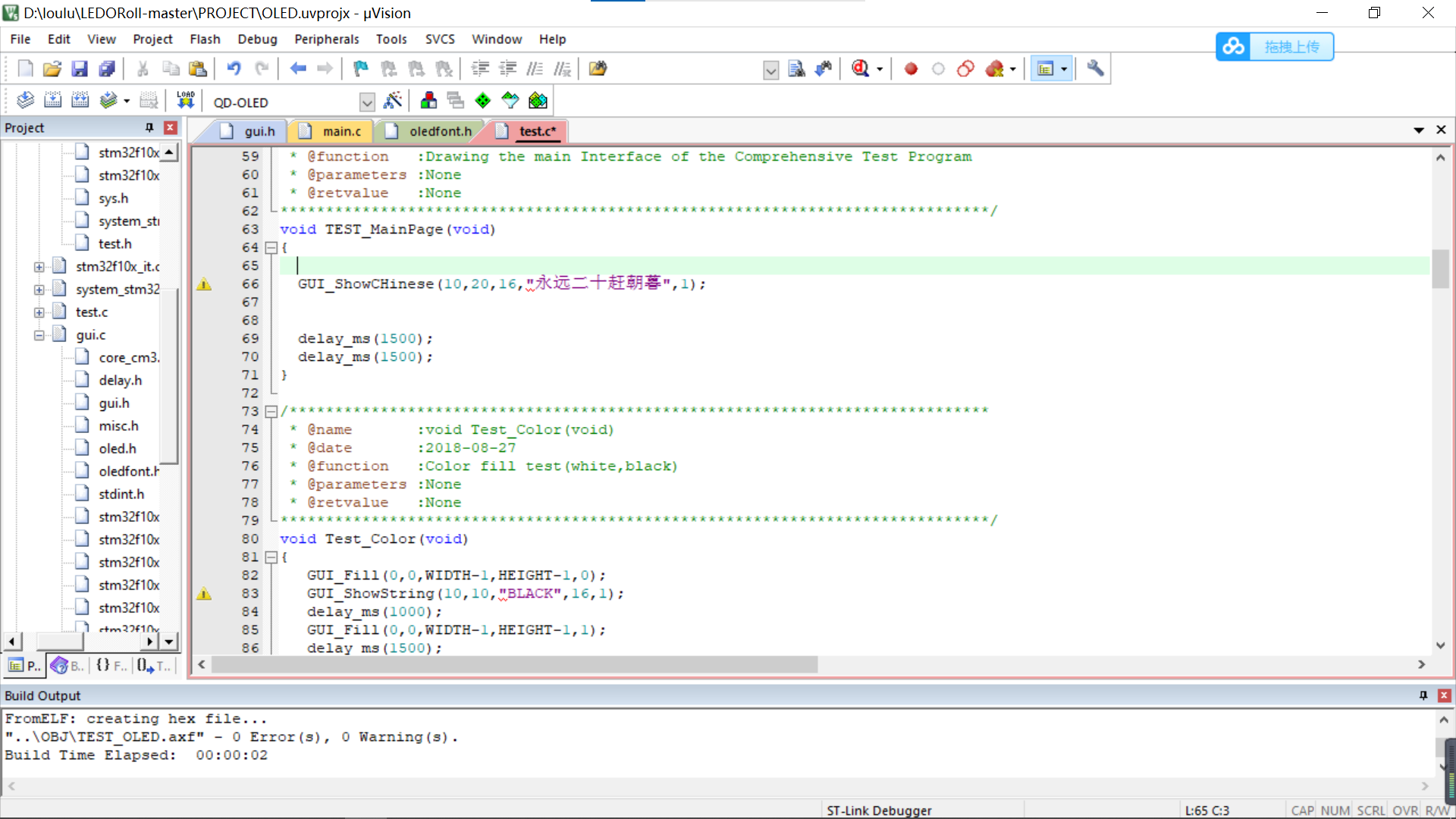This screenshot has width=1456, height=819.
Task: Switch to the gui.h editor tab
Action: (x=247, y=131)
